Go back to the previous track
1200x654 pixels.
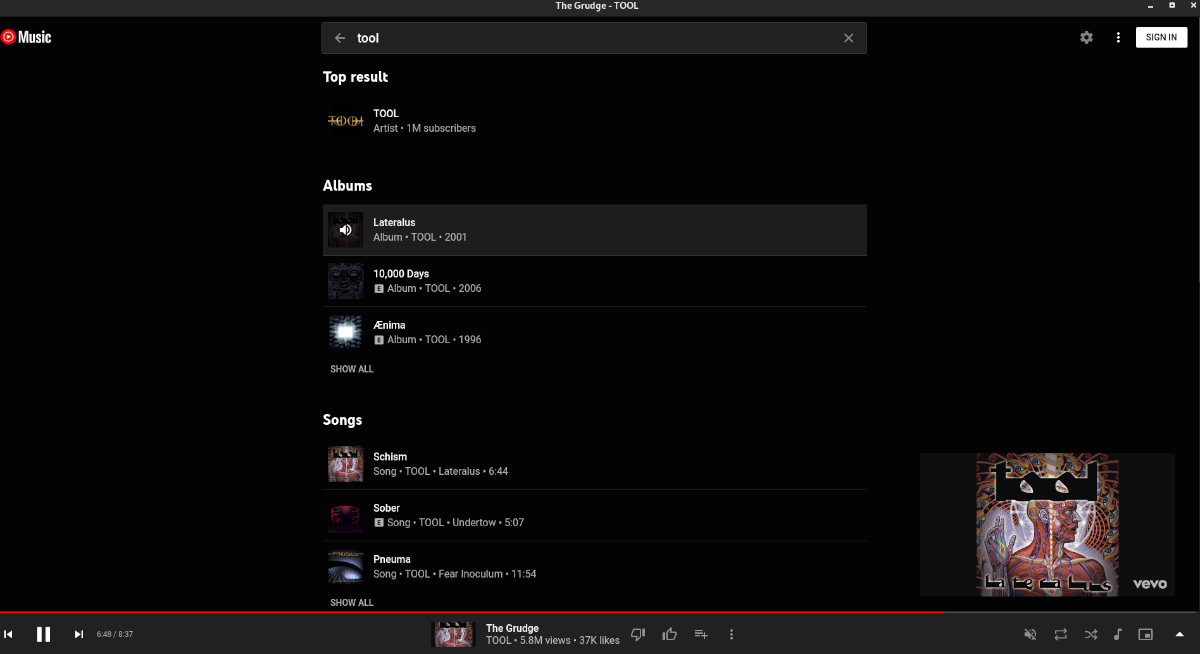(8, 634)
